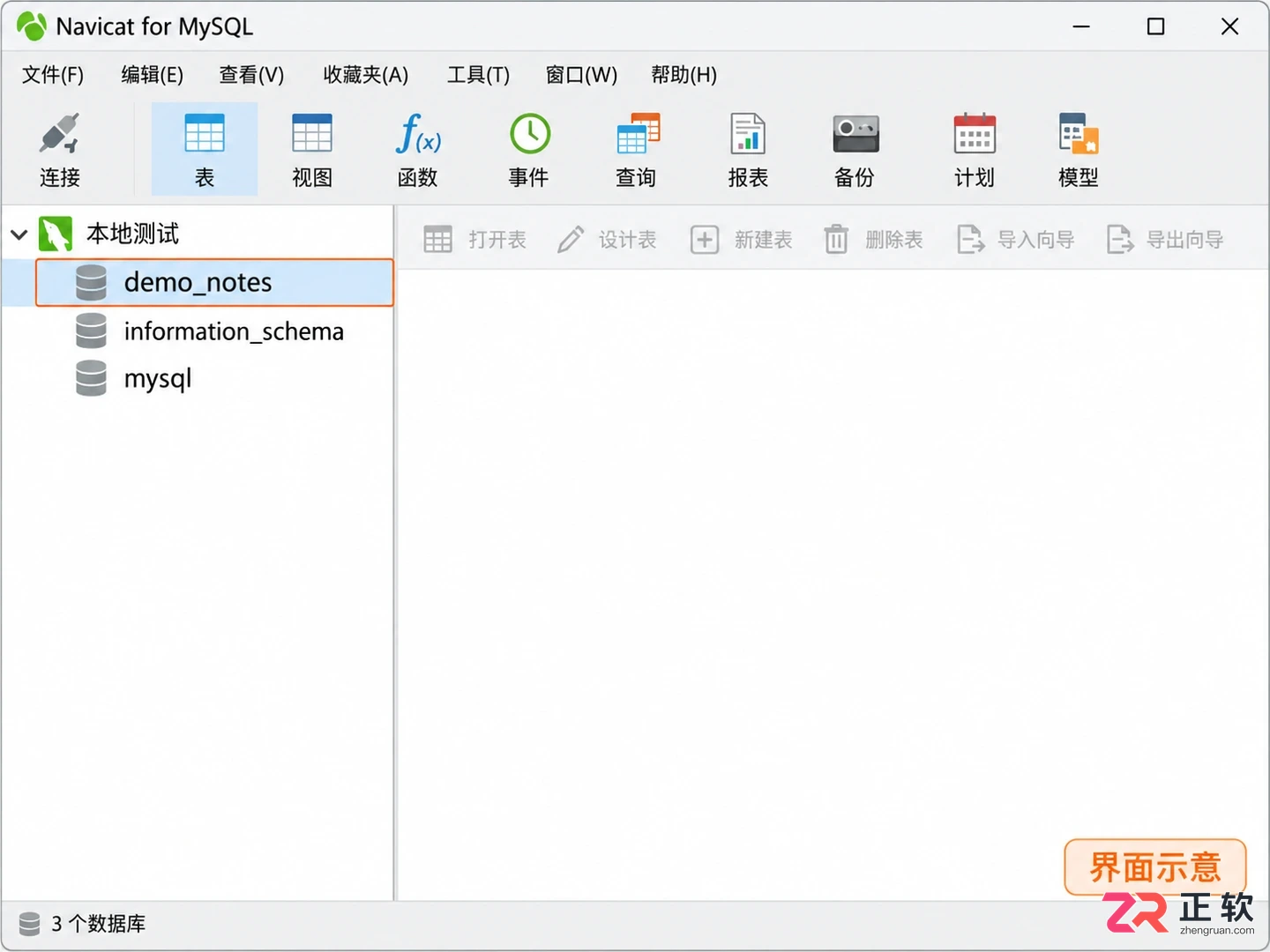Click the 本地测试 green connection icon
1270x952 pixels.
coord(56,234)
